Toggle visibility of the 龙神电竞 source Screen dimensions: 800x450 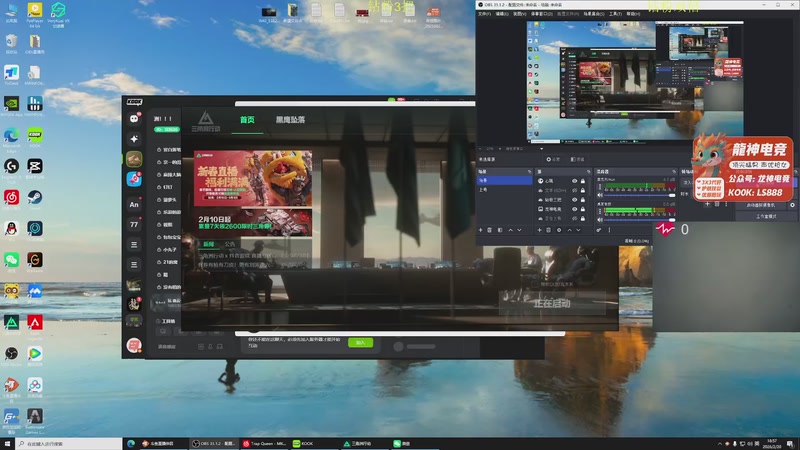tap(574, 209)
